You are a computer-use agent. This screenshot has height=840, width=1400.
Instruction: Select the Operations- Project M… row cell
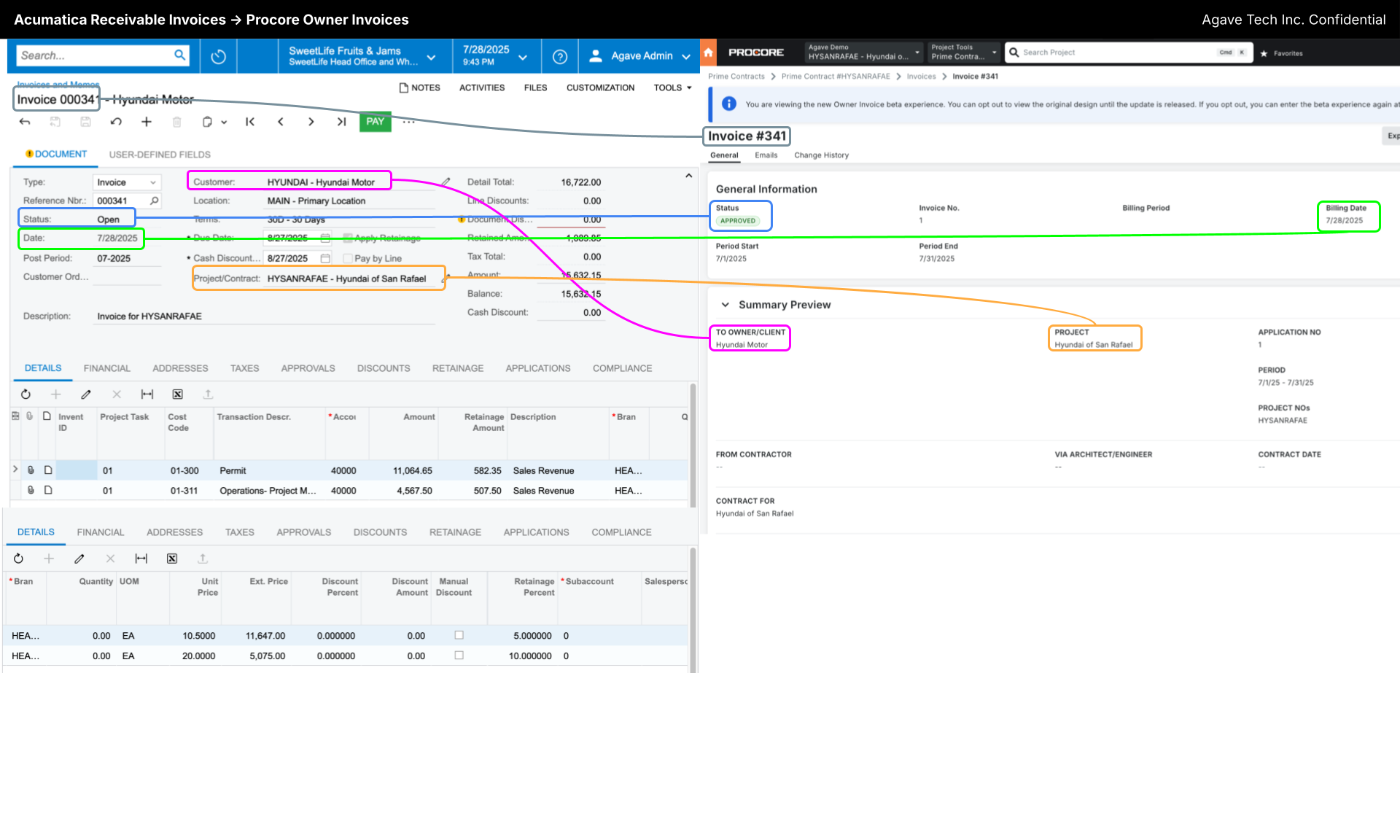tap(268, 491)
